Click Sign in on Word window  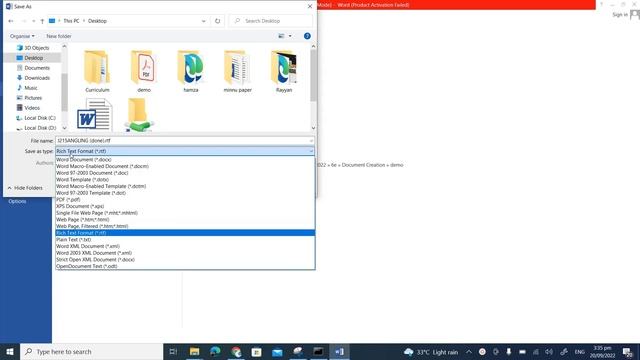pyautogui.click(x=620, y=15)
